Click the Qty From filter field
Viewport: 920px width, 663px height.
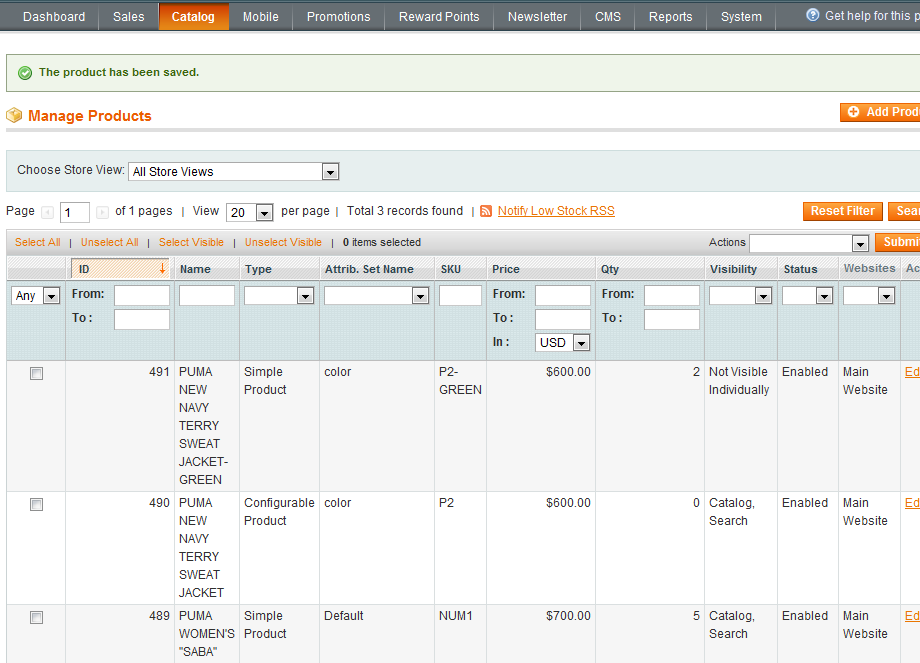click(x=672, y=295)
